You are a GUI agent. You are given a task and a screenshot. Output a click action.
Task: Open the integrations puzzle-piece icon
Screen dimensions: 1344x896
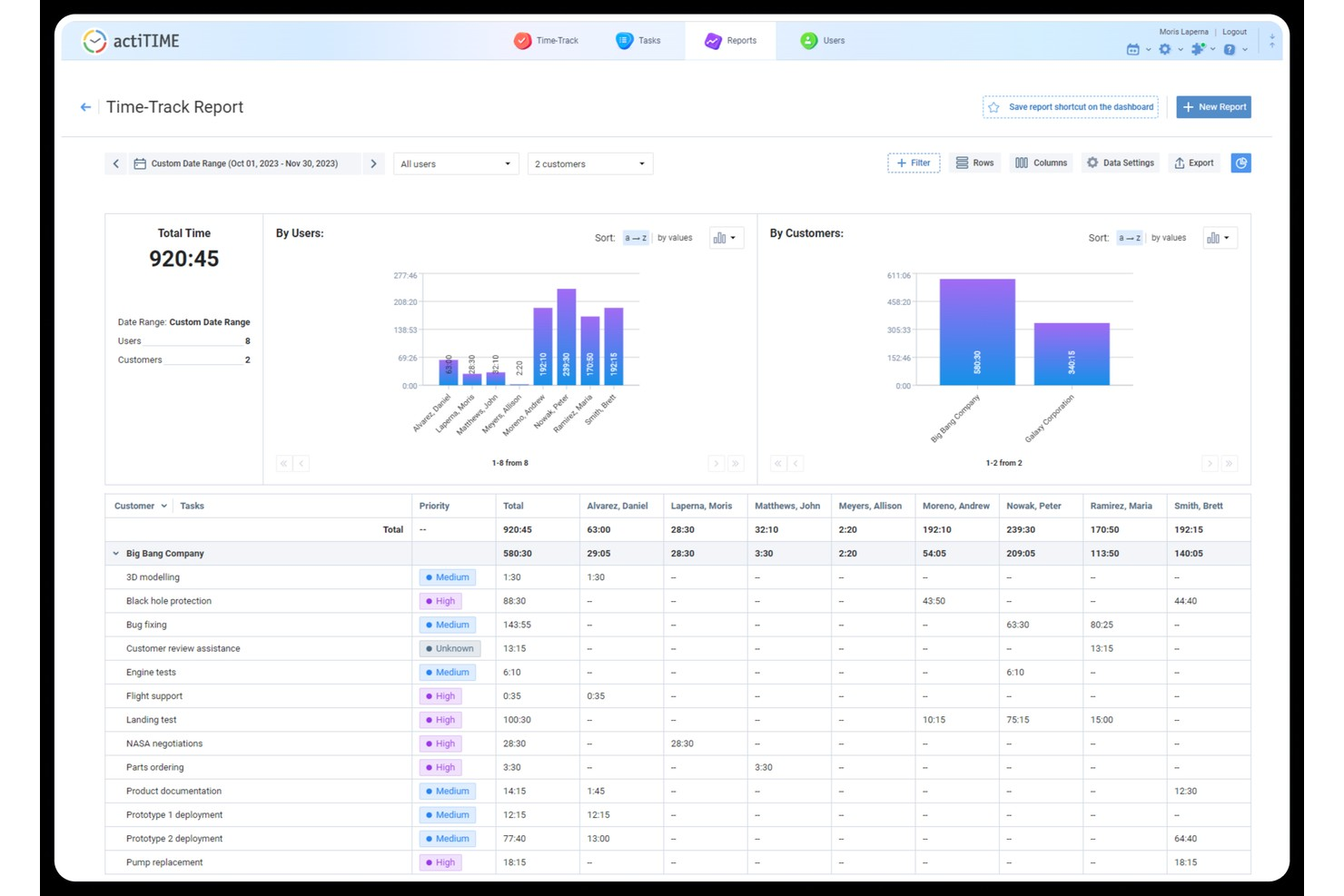tap(1198, 50)
